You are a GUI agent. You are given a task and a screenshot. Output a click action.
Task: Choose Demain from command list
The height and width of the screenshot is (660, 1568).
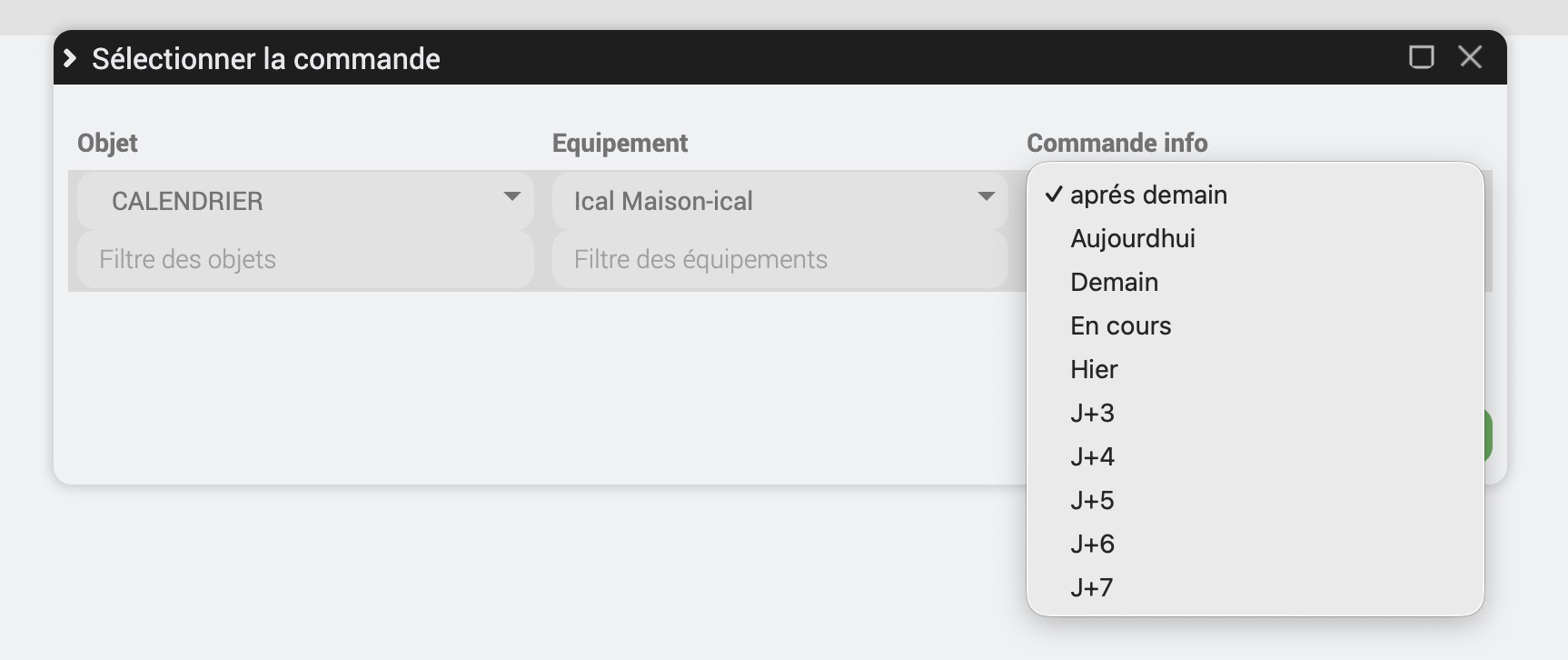1114,282
